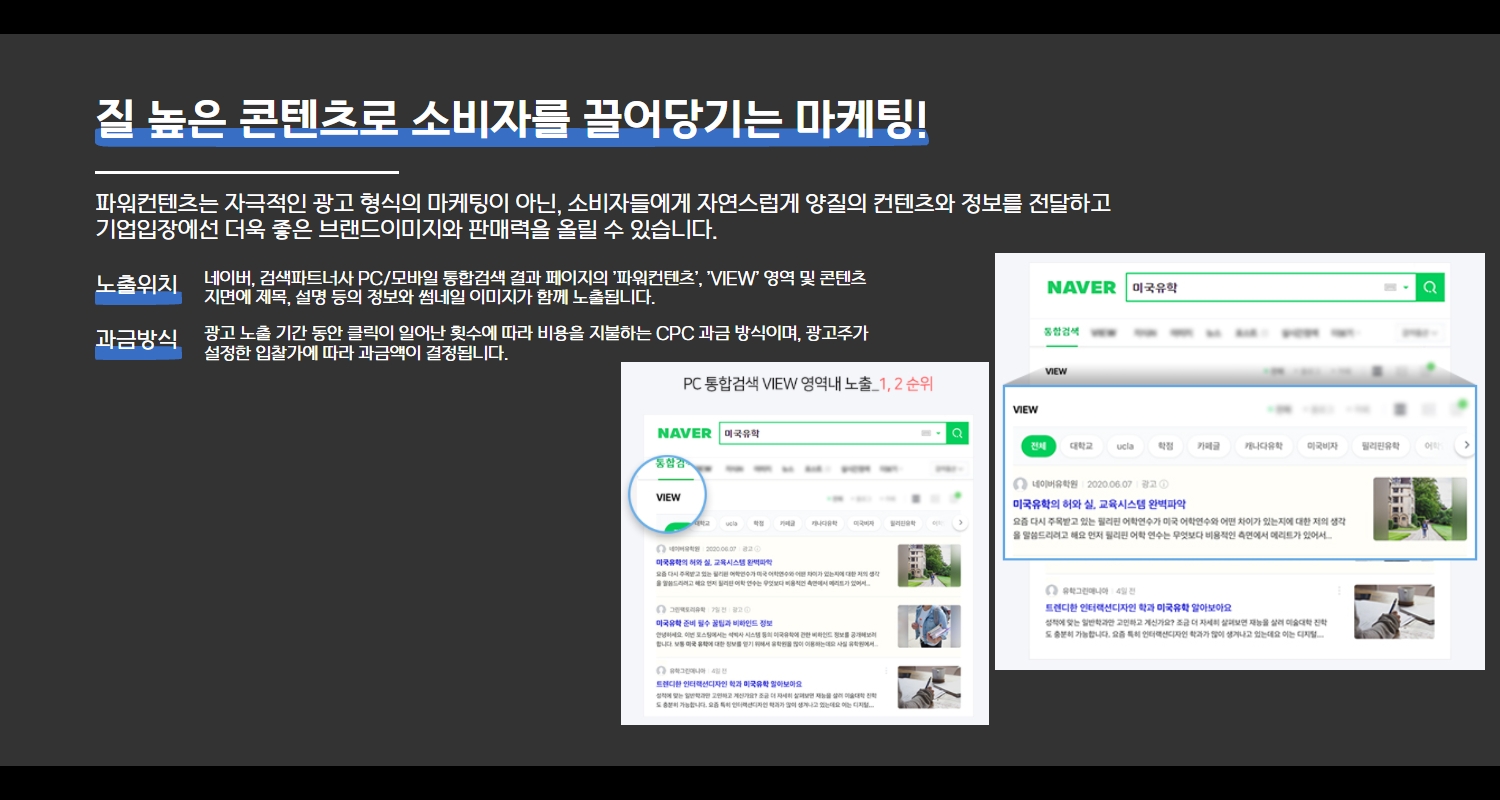Select the 미국비자 chip in the PC 통합검색 screenshot
This screenshot has width=1500, height=800.
pyautogui.click(x=862, y=523)
